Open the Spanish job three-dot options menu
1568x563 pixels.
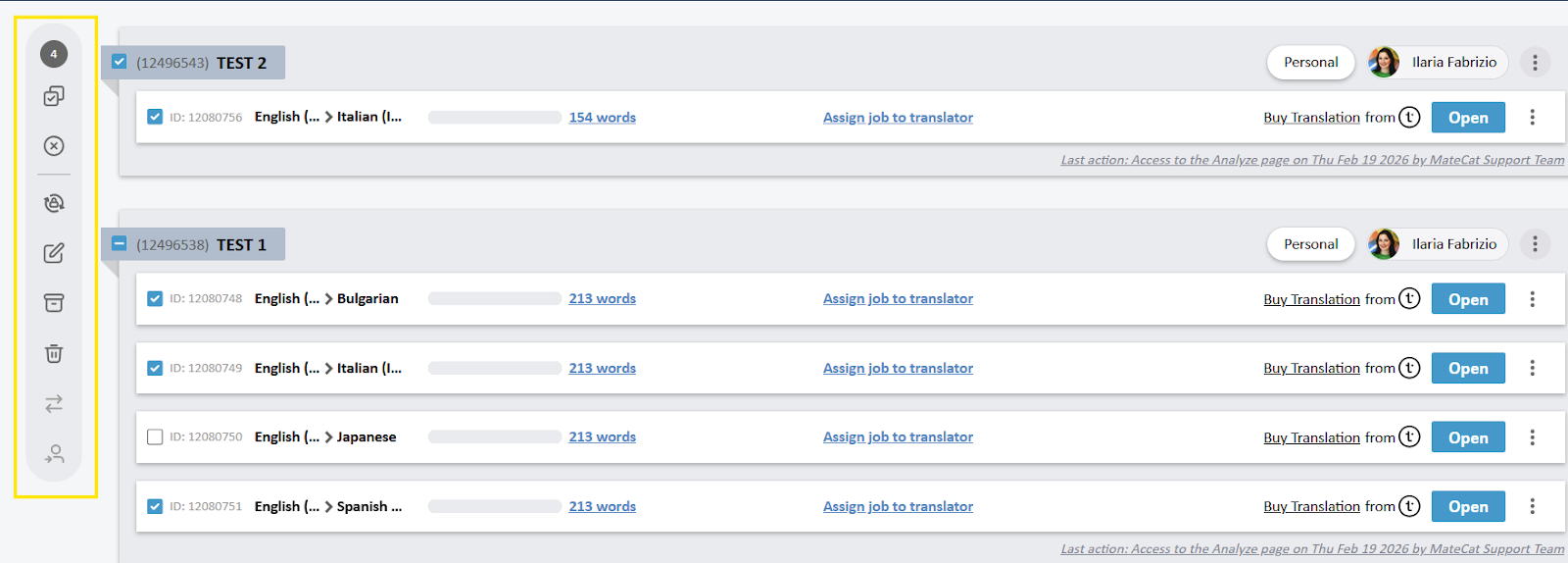click(x=1532, y=506)
